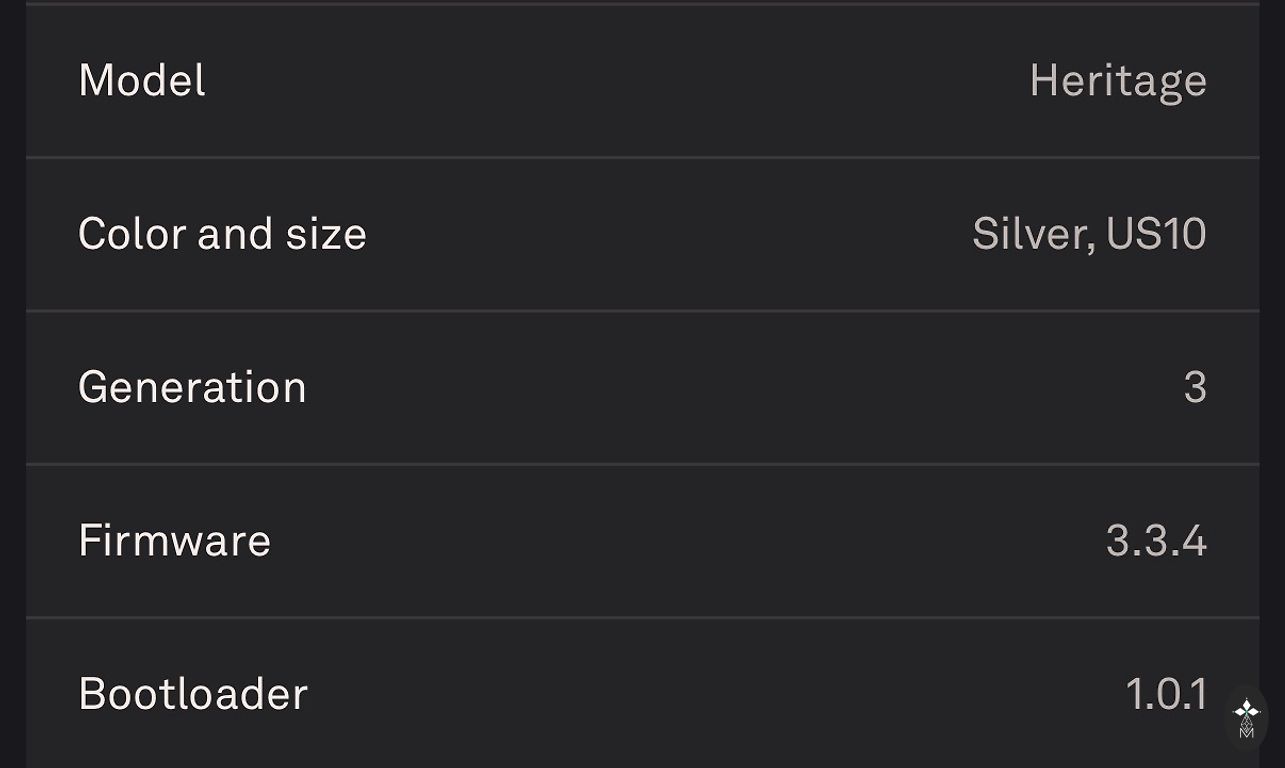Click the floating diamond logo badge

pyautogui.click(x=1246, y=717)
